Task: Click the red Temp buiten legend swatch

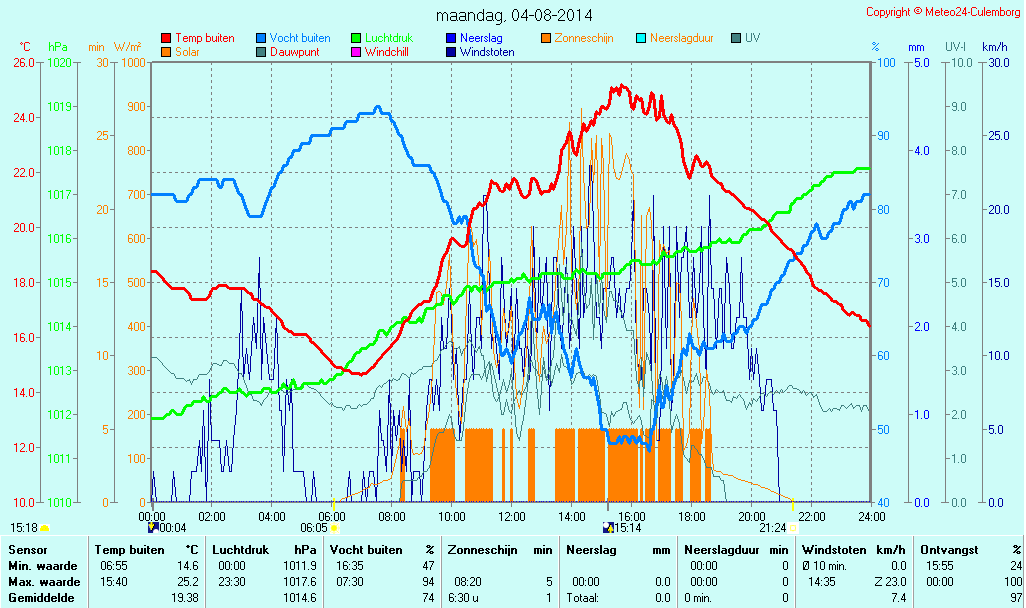Action: click(166, 38)
